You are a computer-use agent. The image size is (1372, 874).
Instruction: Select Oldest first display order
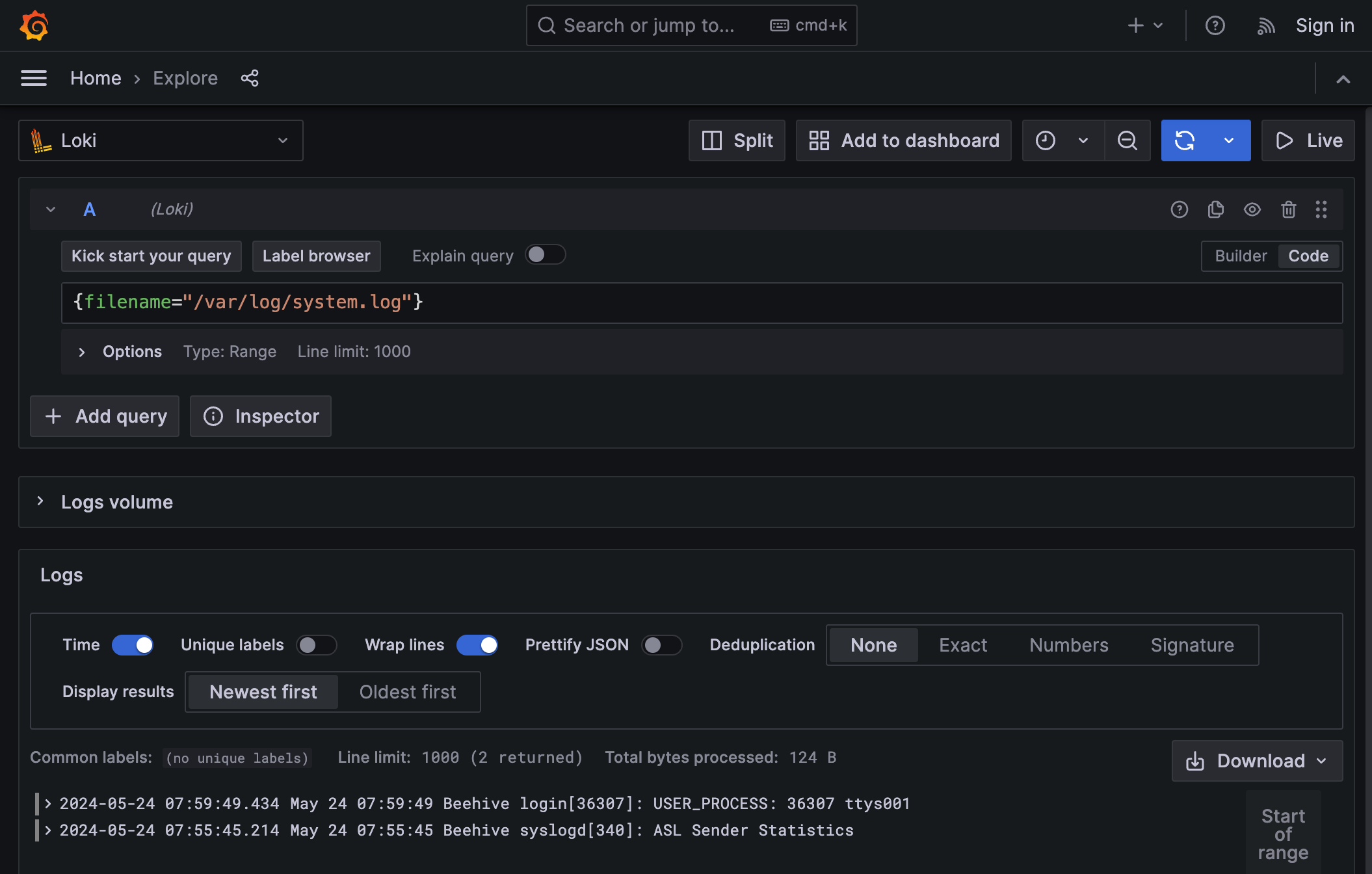coord(408,691)
